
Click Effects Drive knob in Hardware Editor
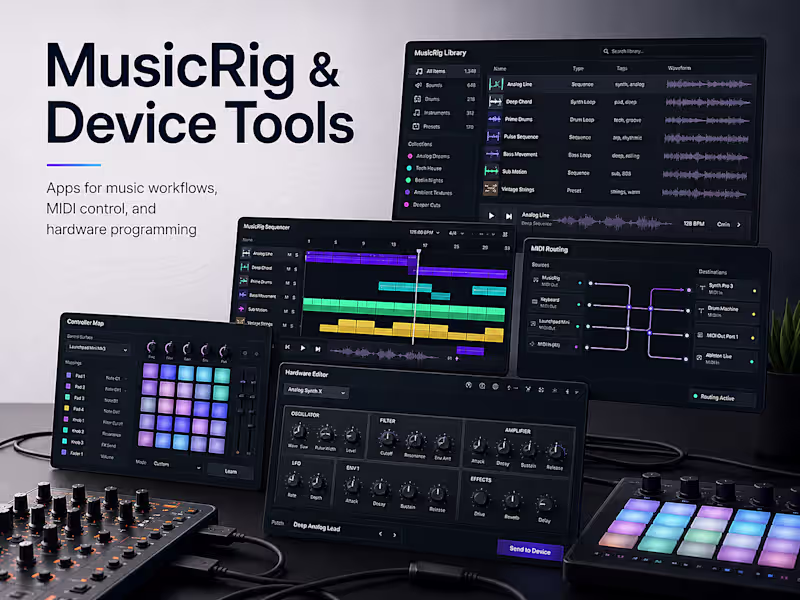480,497
